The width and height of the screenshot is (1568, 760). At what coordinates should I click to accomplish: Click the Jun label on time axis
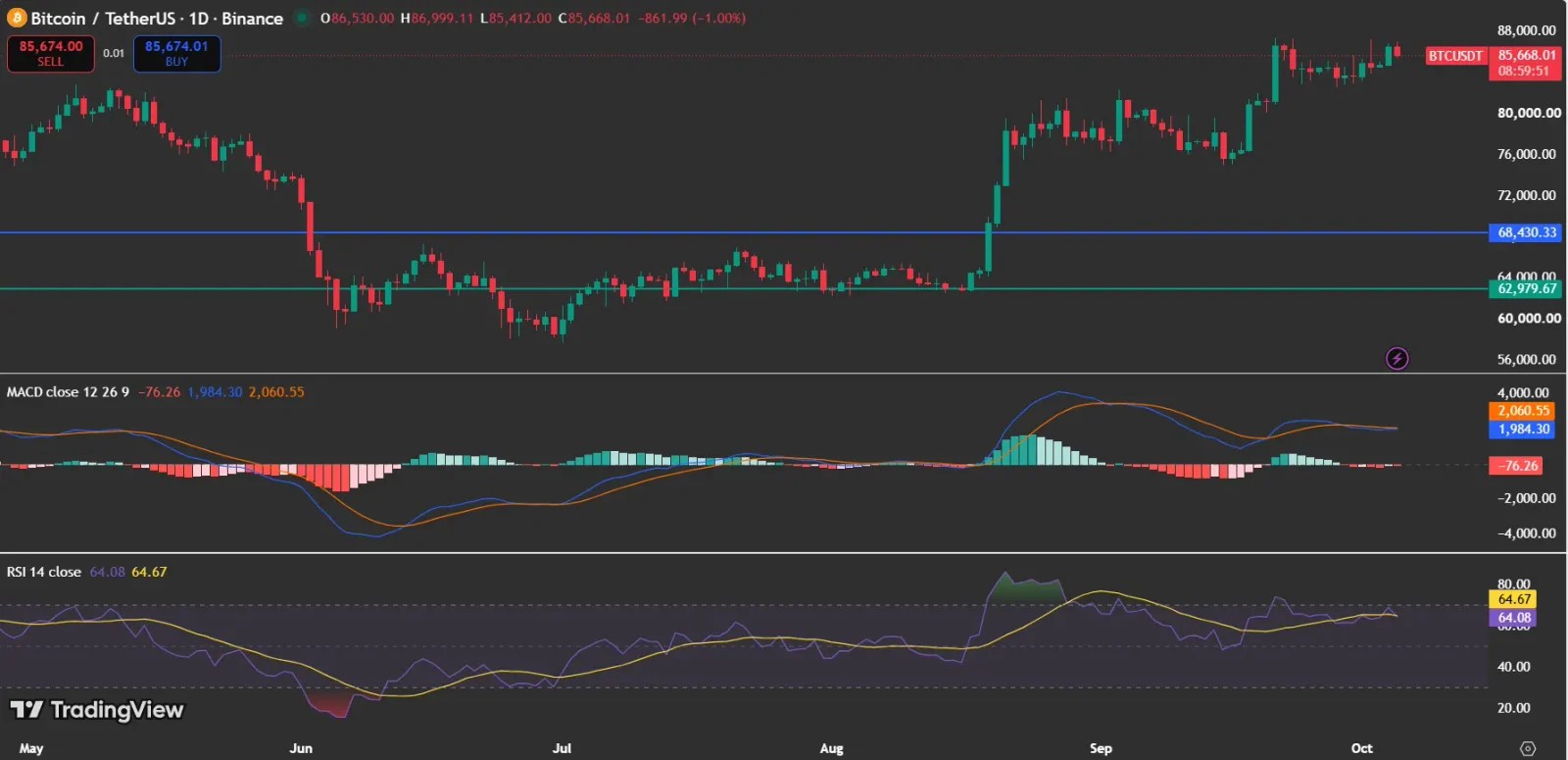point(301,748)
